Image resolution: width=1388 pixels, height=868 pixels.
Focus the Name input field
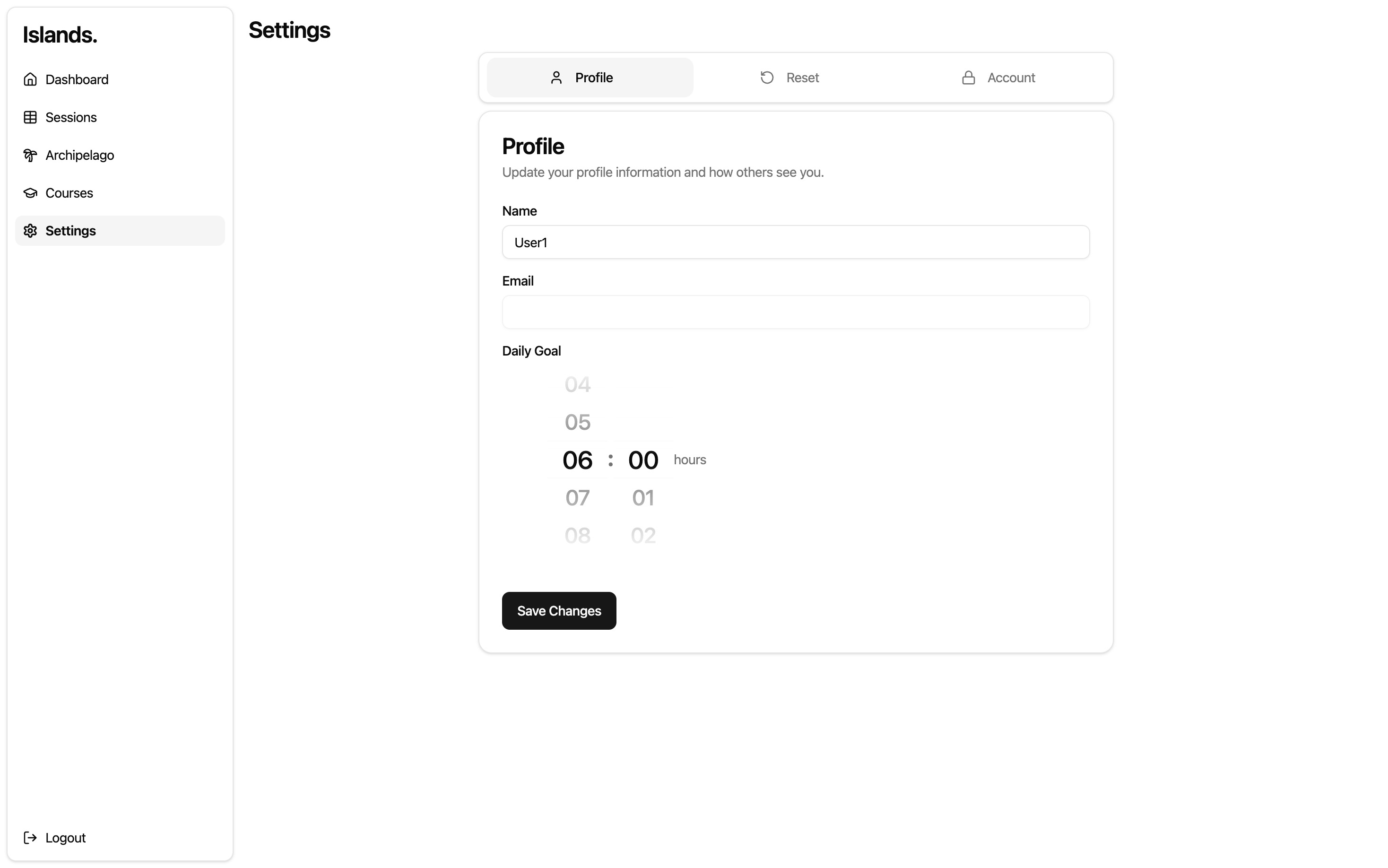pos(796,242)
